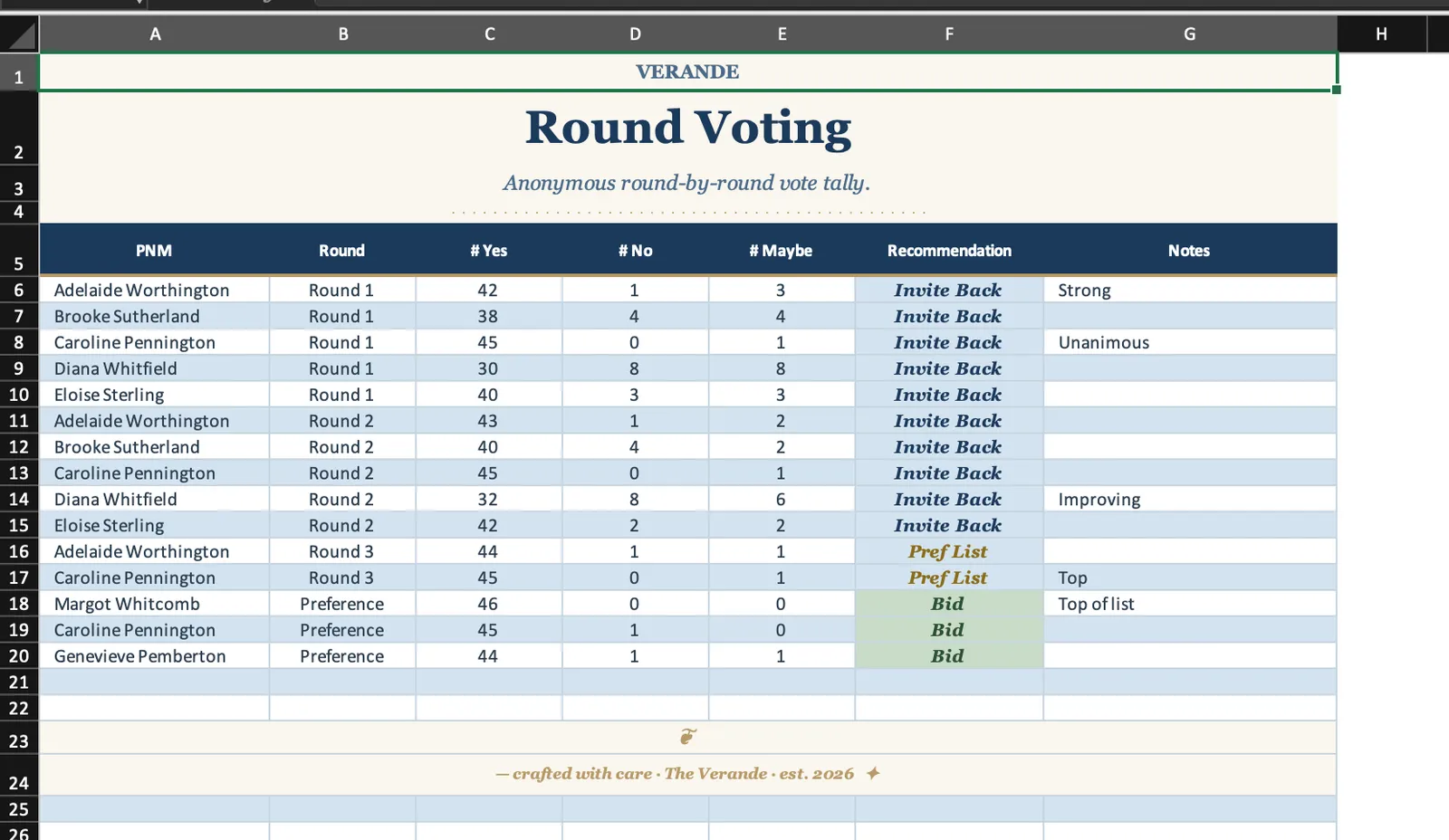The image size is (1449, 840).
Task: Select column D header
Action: click(x=636, y=34)
